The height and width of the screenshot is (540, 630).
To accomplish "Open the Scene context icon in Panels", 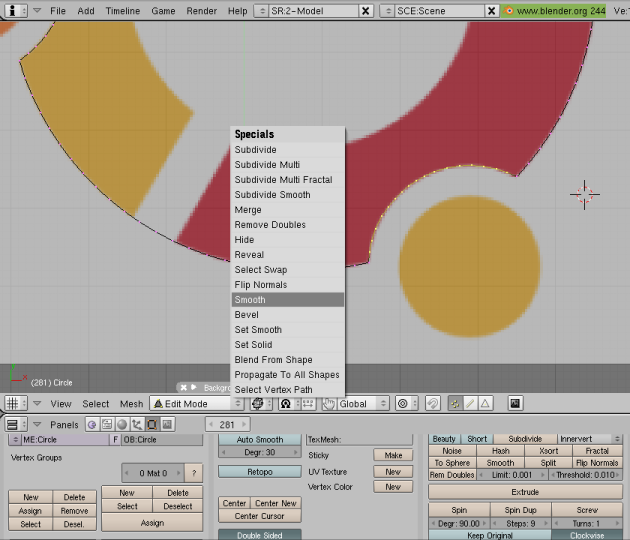I will tap(167, 424).
